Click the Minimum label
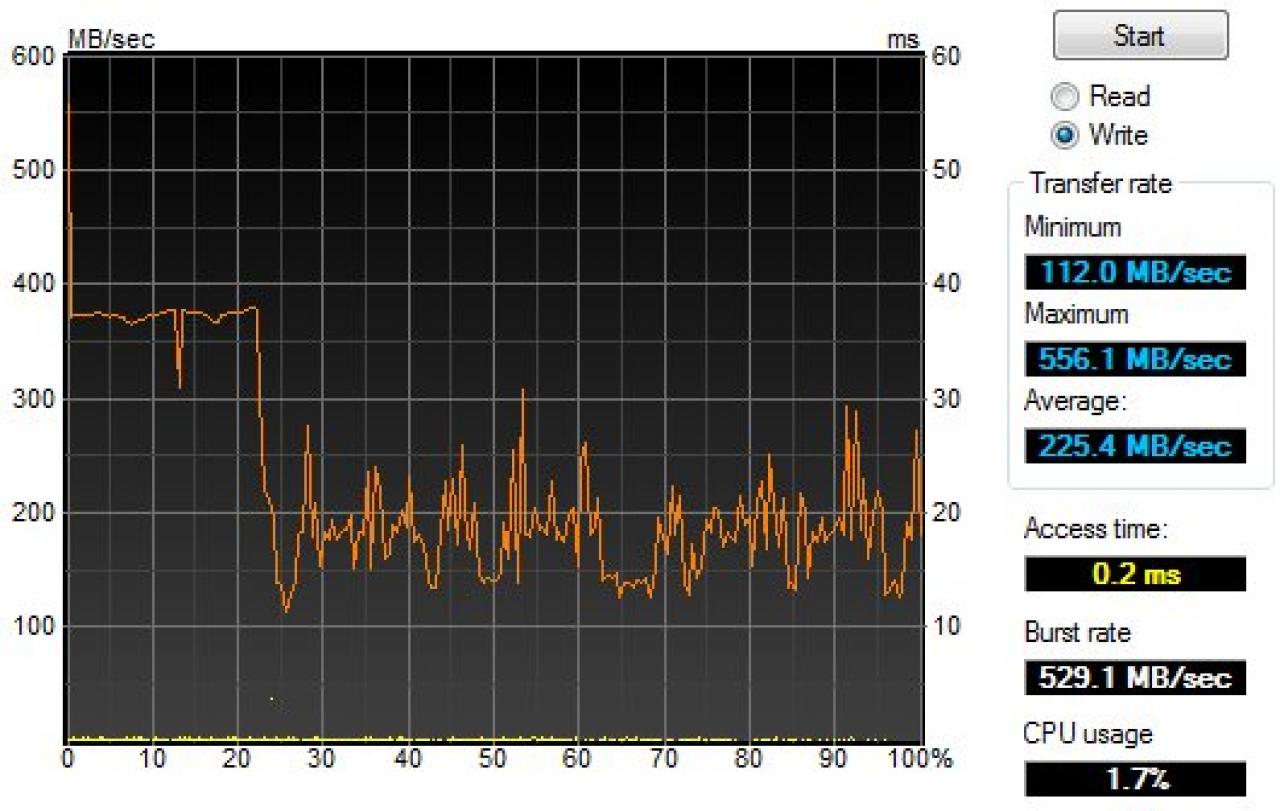 1073,227
